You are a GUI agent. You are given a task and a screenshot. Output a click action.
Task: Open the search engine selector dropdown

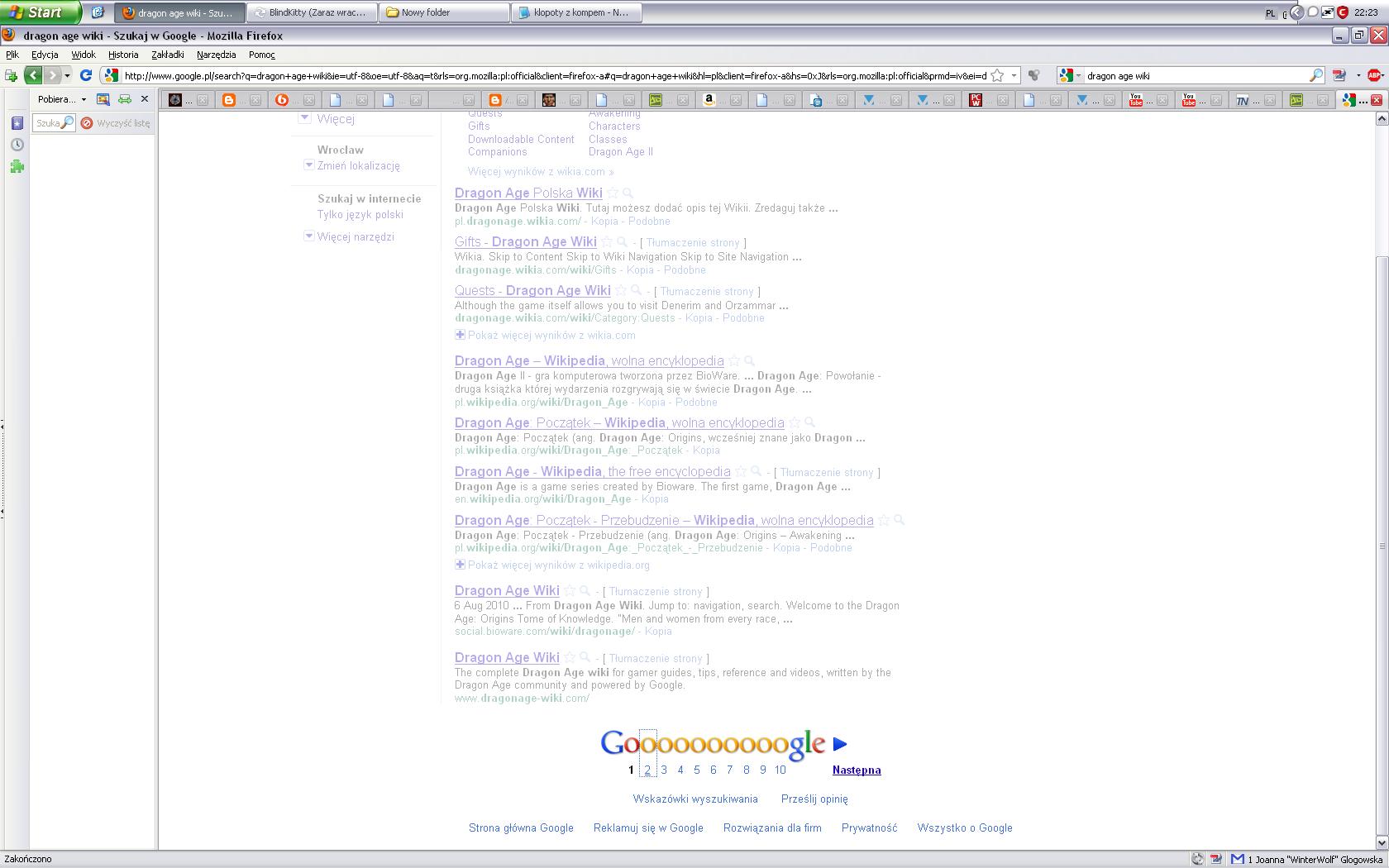click(x=1070, y=75)
